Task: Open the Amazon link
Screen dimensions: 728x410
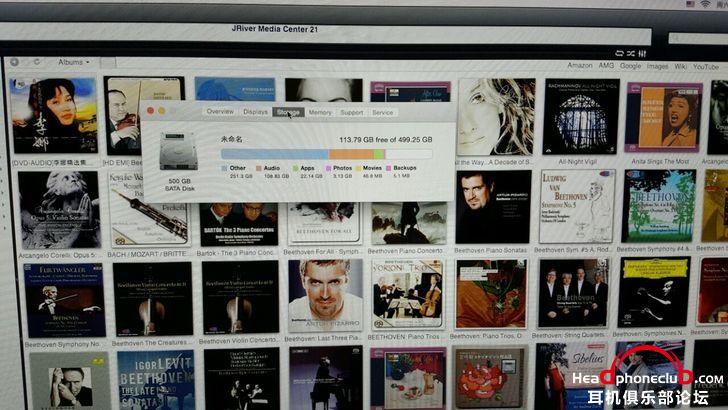Action: [579, 66]
